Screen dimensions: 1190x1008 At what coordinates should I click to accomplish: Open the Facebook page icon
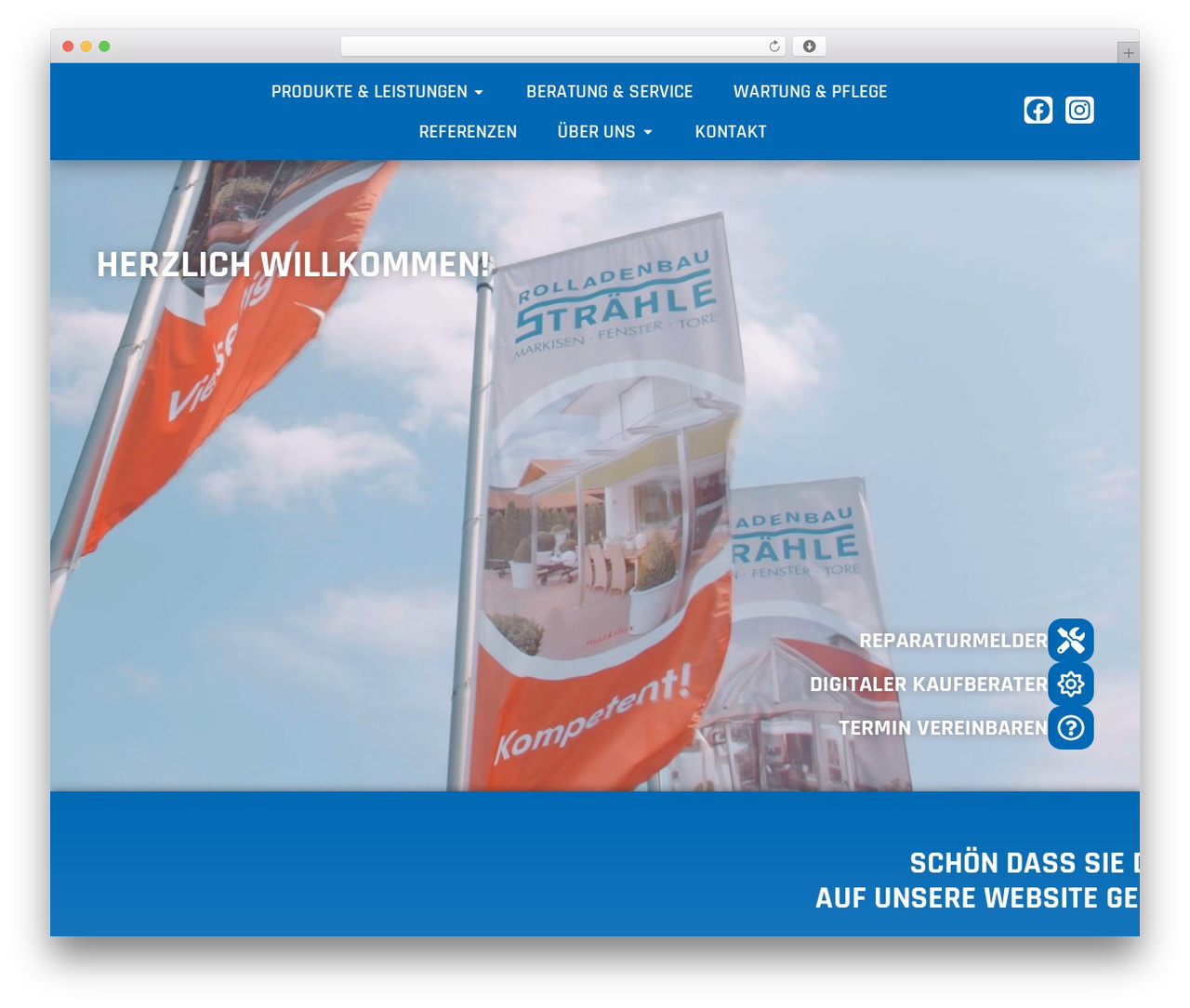pyautogui.click(x=1038, y=110)
